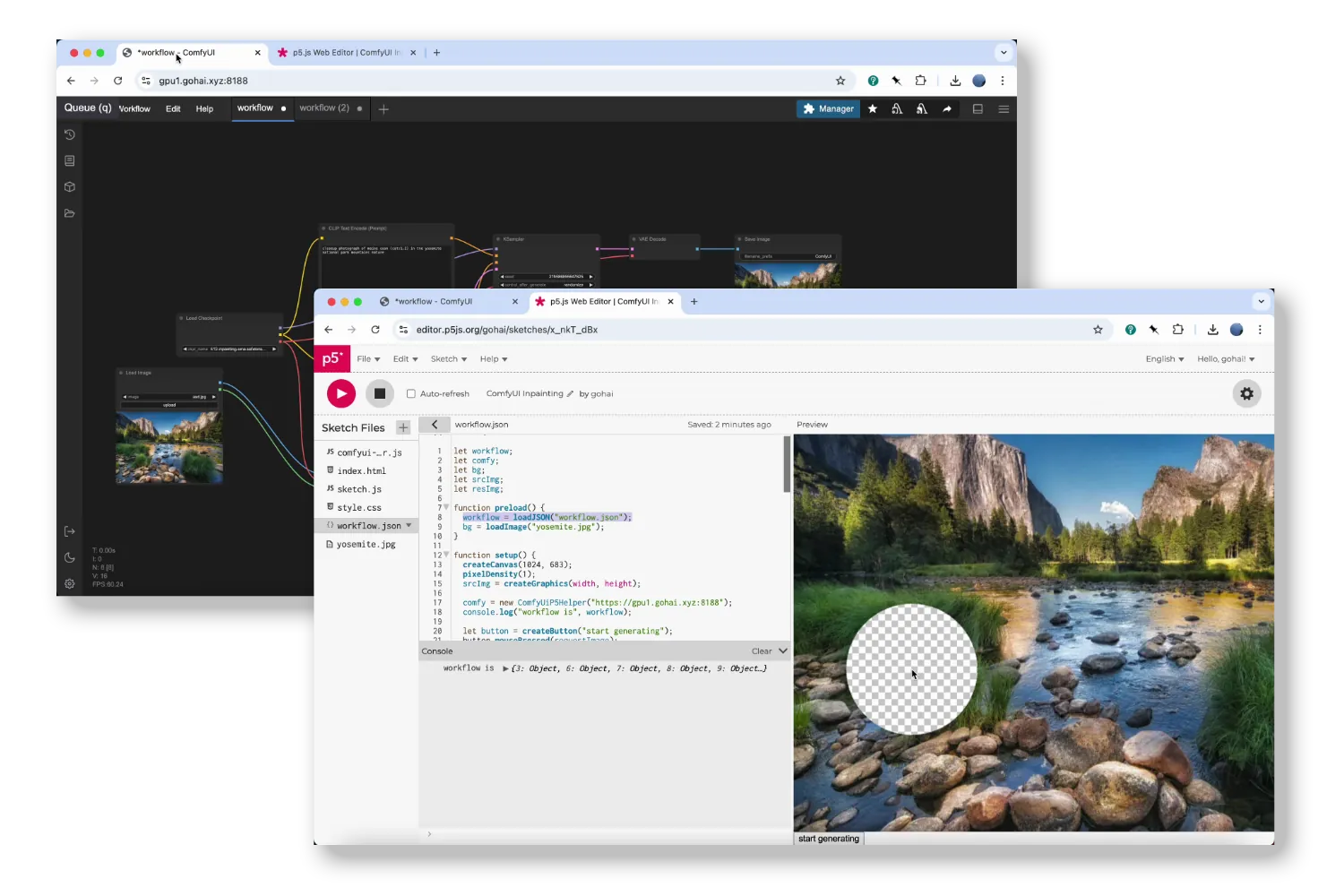Click the ComfyUI share arrow icon
The height and width of the screenshot is (896, 1344).
pyautogui.click(x=947, y=108)
